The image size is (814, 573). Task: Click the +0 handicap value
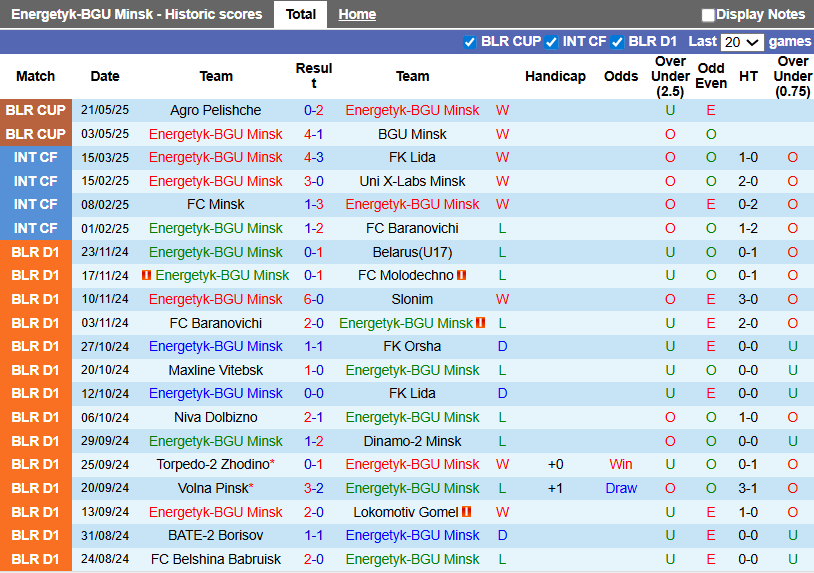555,464
